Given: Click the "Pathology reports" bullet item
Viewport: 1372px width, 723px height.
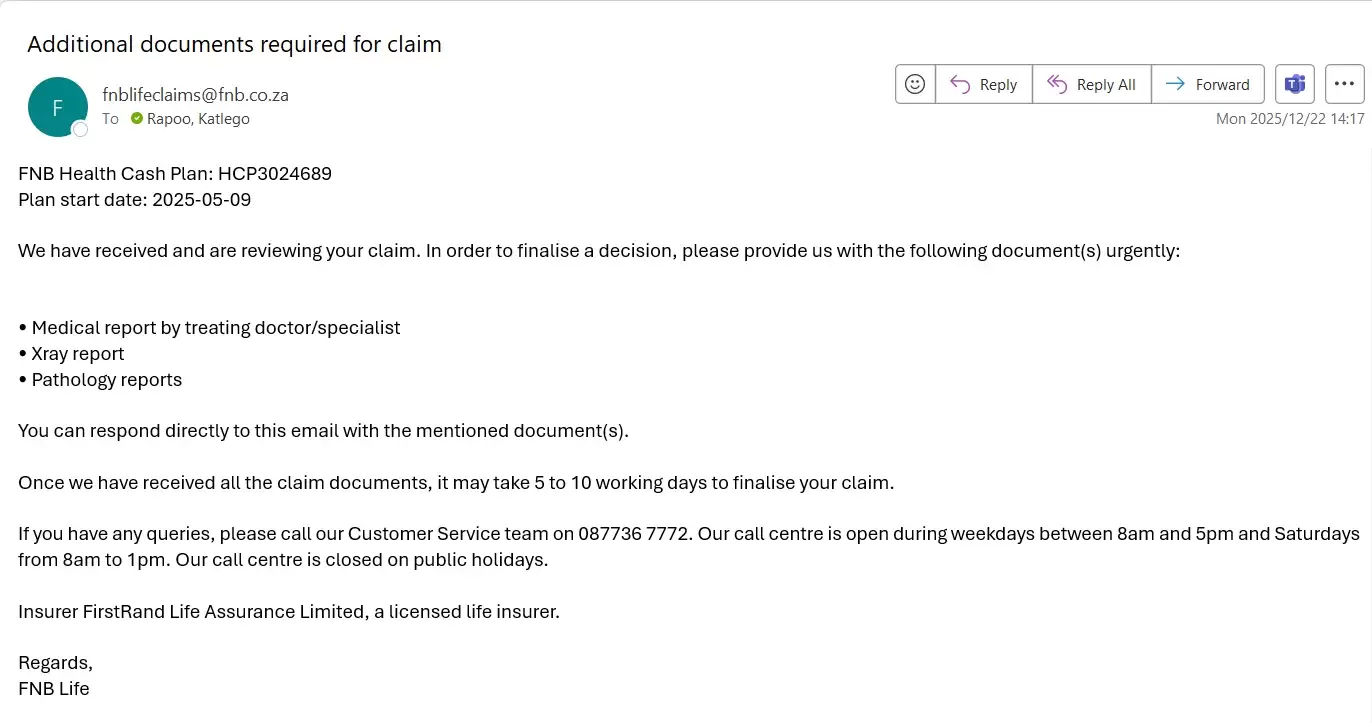Looking at the screenshot, I should pos(106,380).
